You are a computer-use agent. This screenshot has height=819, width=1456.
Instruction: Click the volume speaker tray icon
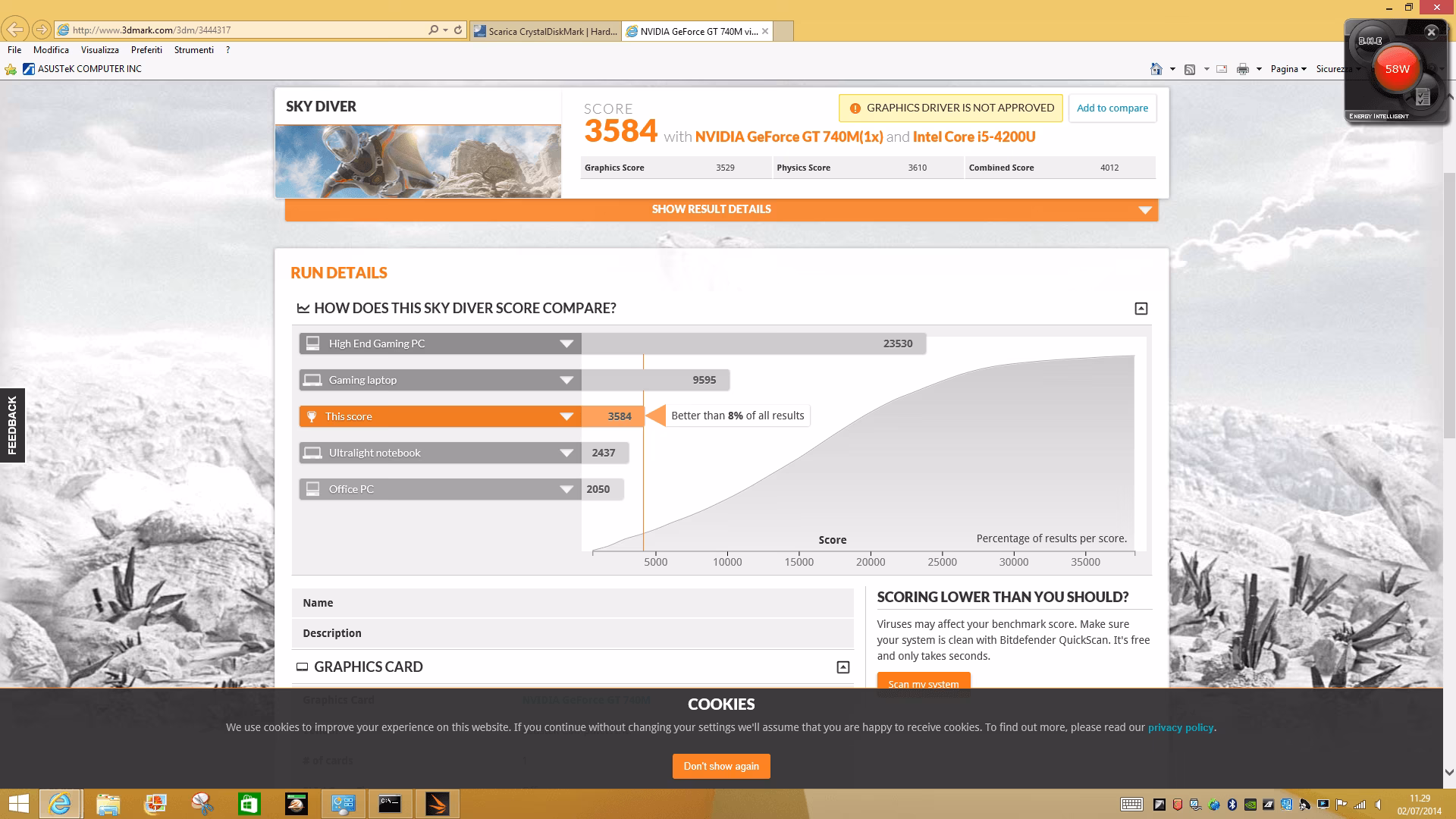pyautogui.click(x=1378, y=805)
